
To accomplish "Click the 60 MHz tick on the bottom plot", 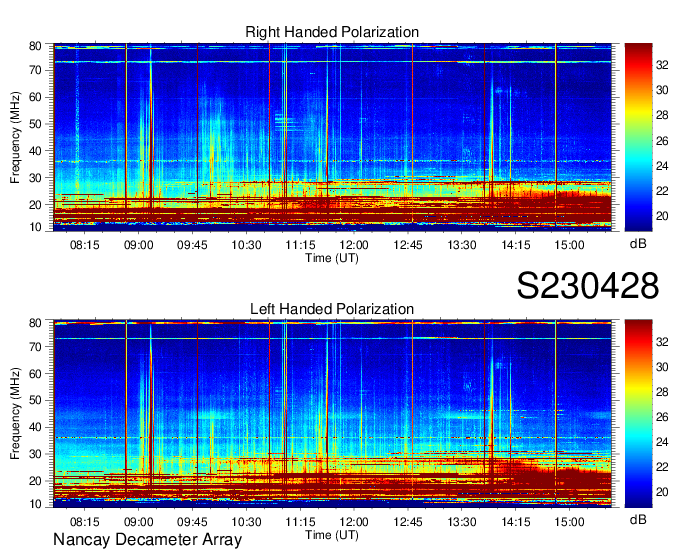I will 36,374.
